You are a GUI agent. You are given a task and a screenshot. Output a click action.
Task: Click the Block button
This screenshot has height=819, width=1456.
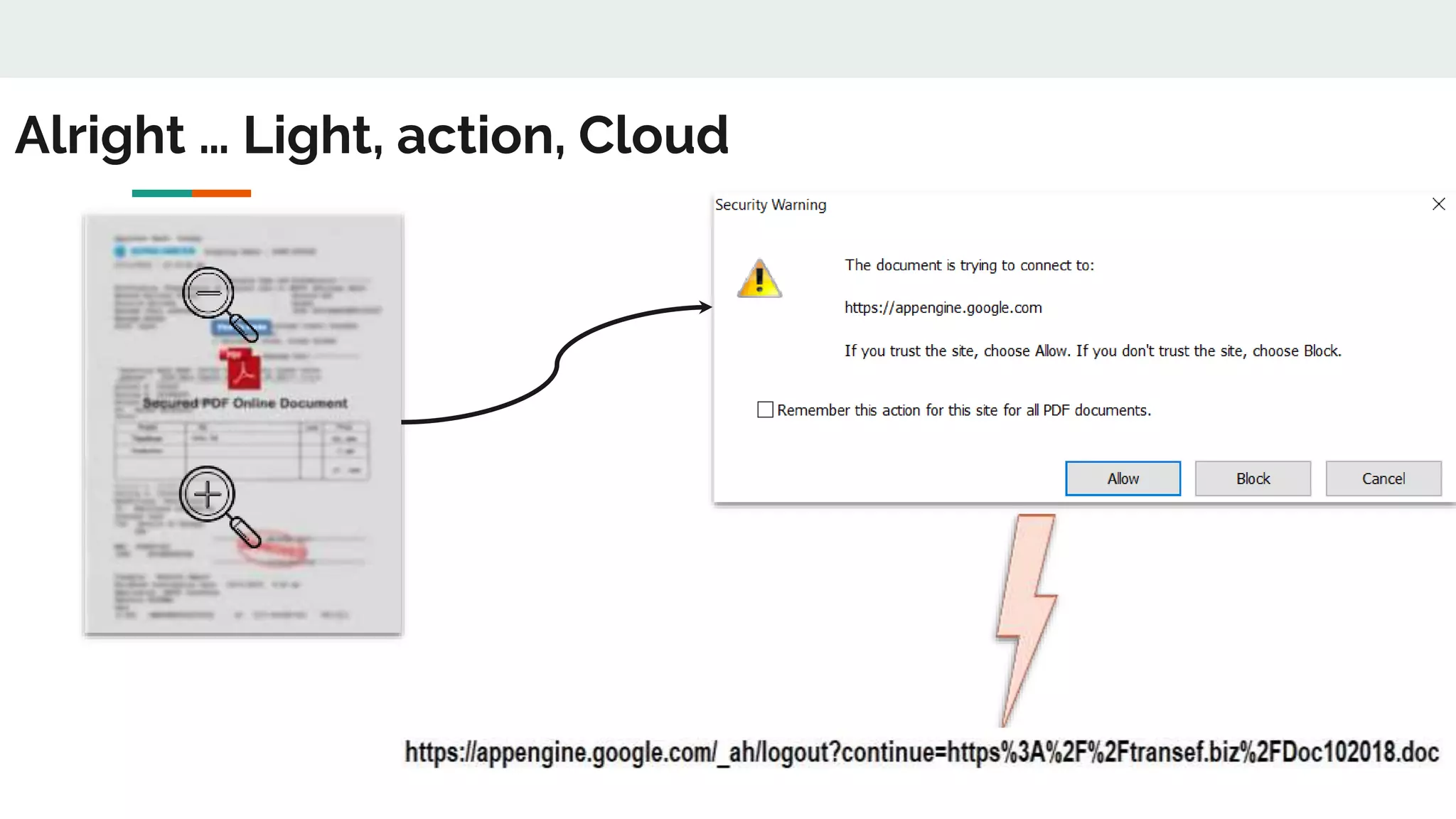tap(1253, 478)
